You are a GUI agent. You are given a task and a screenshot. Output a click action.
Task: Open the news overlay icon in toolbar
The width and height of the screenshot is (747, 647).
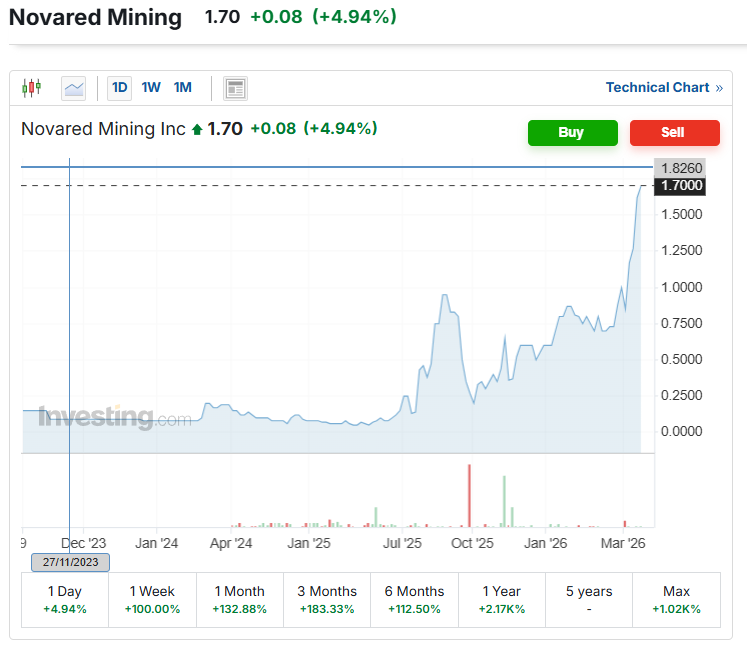236,88
